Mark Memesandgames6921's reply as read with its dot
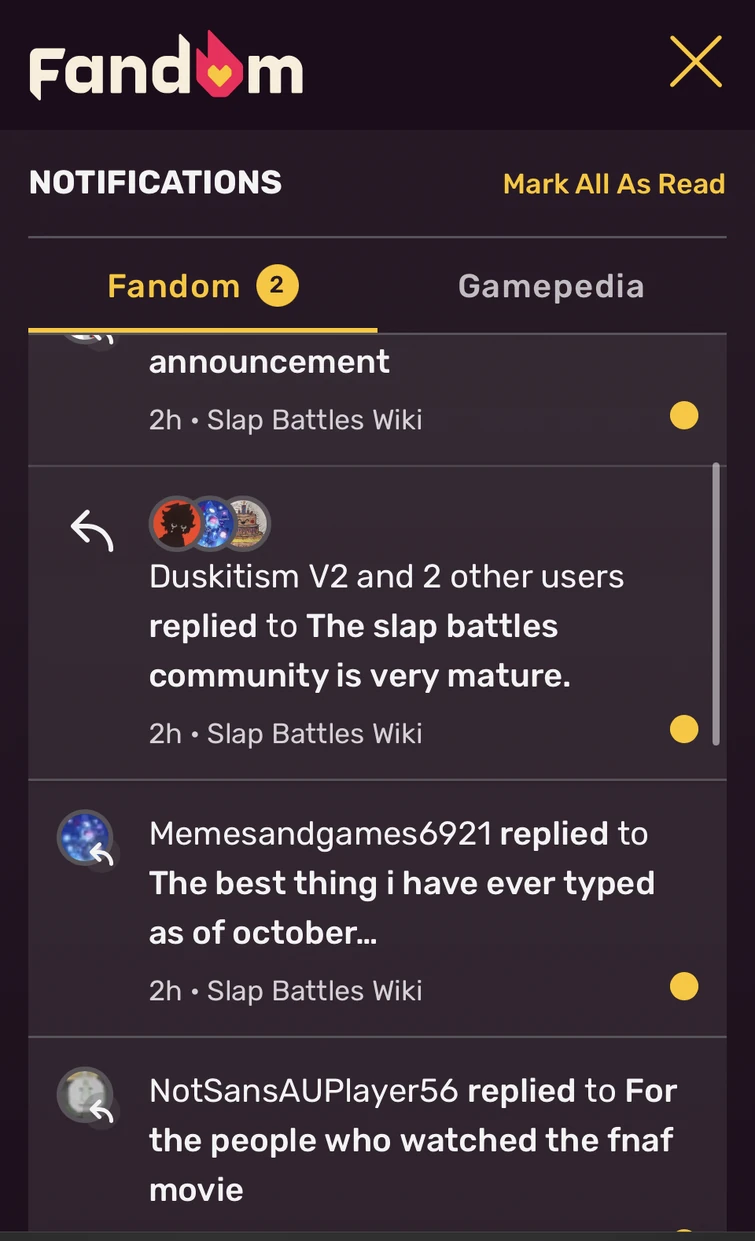This screenshot has height=1241, width=755. 684,986
